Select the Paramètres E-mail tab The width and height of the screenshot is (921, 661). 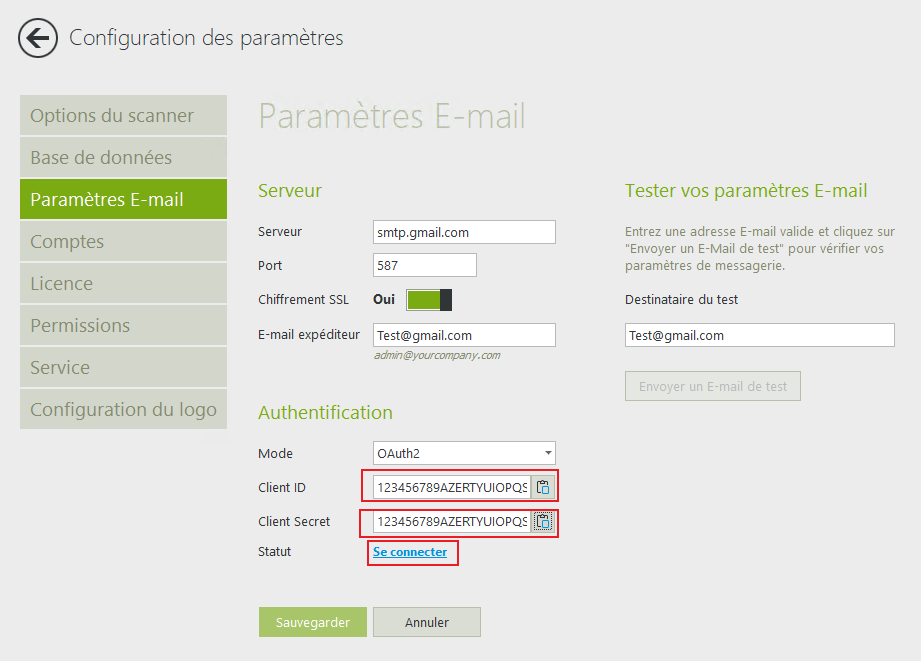click(x=123, y=200)
